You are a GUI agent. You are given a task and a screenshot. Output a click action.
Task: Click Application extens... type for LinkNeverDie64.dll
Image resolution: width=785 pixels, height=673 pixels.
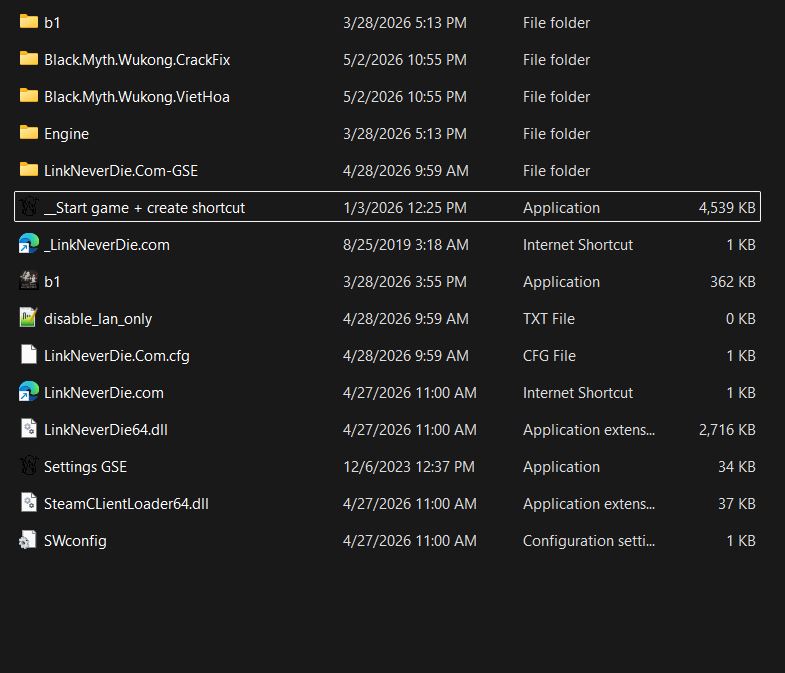589,430
